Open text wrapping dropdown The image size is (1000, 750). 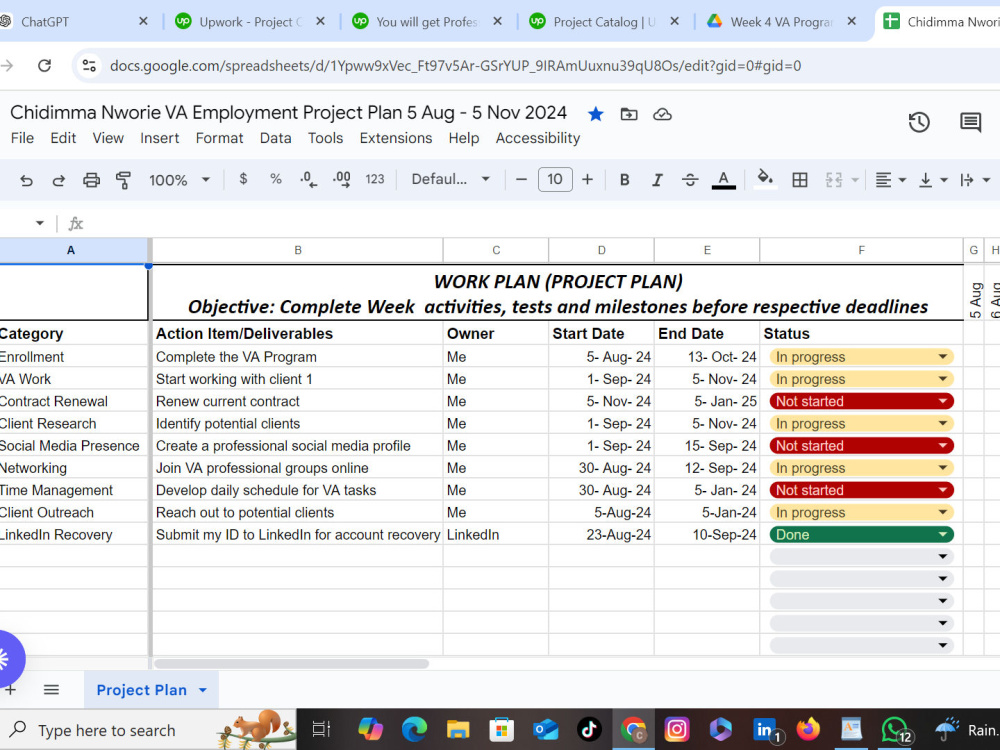click(974, 180)
